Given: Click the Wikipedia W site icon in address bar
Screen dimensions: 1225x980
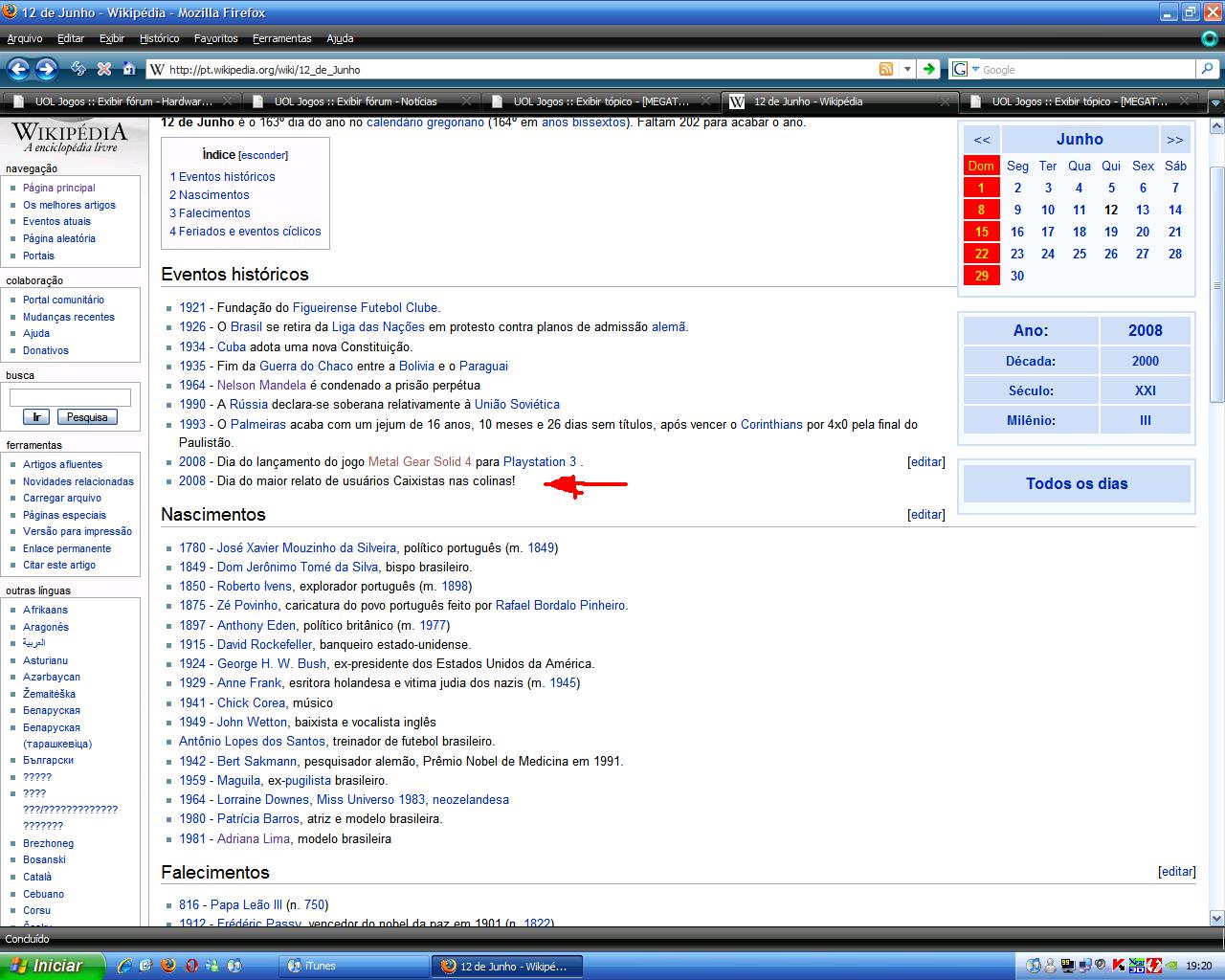Looking at the screenshot, I should 157,69.
